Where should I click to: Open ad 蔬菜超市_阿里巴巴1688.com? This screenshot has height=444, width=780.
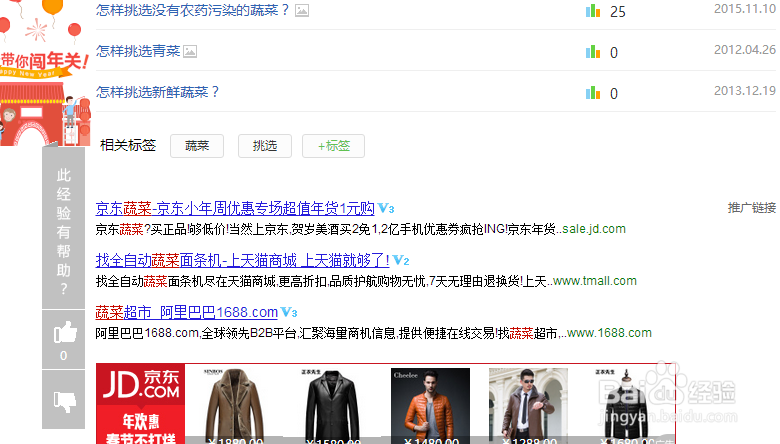pos(187,312)
